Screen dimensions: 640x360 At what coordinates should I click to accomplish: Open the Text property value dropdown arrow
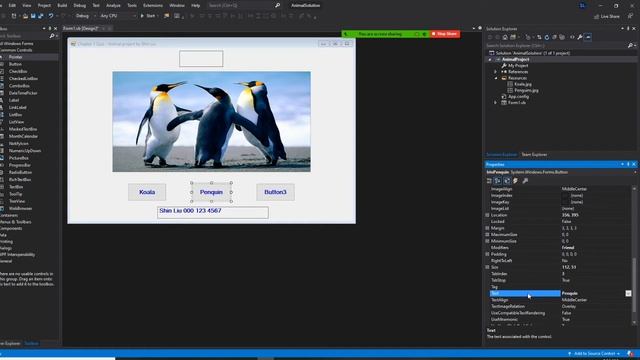[628, 293]
